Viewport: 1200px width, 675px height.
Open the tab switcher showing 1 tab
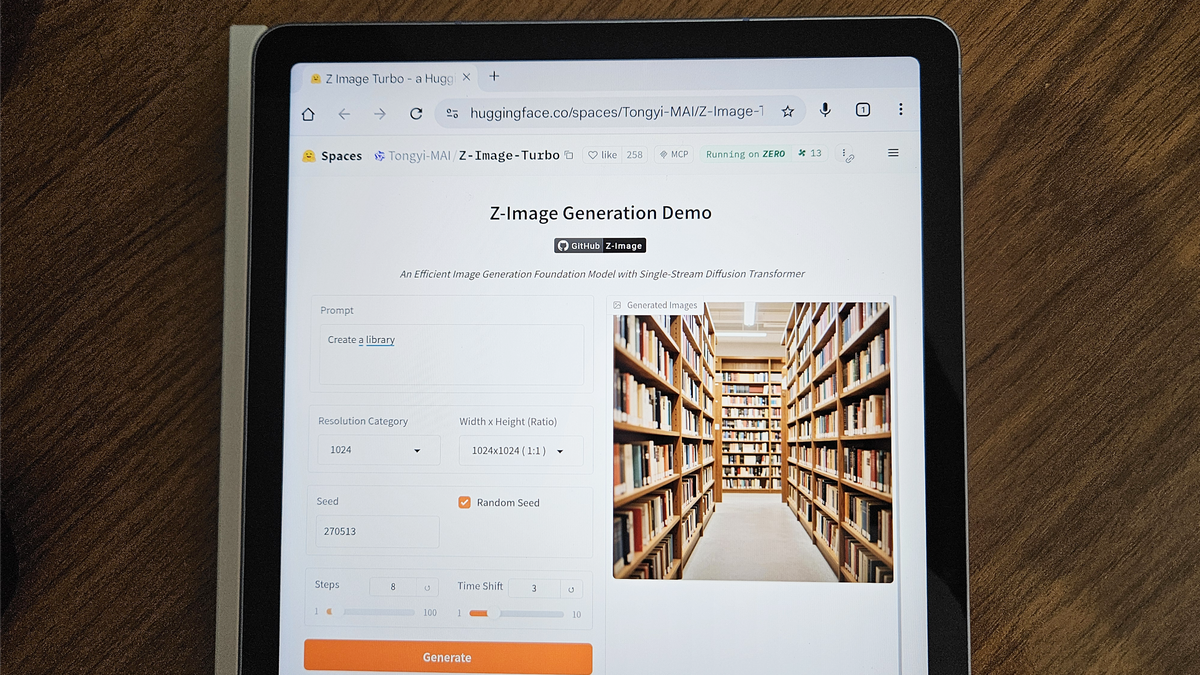click(863, 110)
